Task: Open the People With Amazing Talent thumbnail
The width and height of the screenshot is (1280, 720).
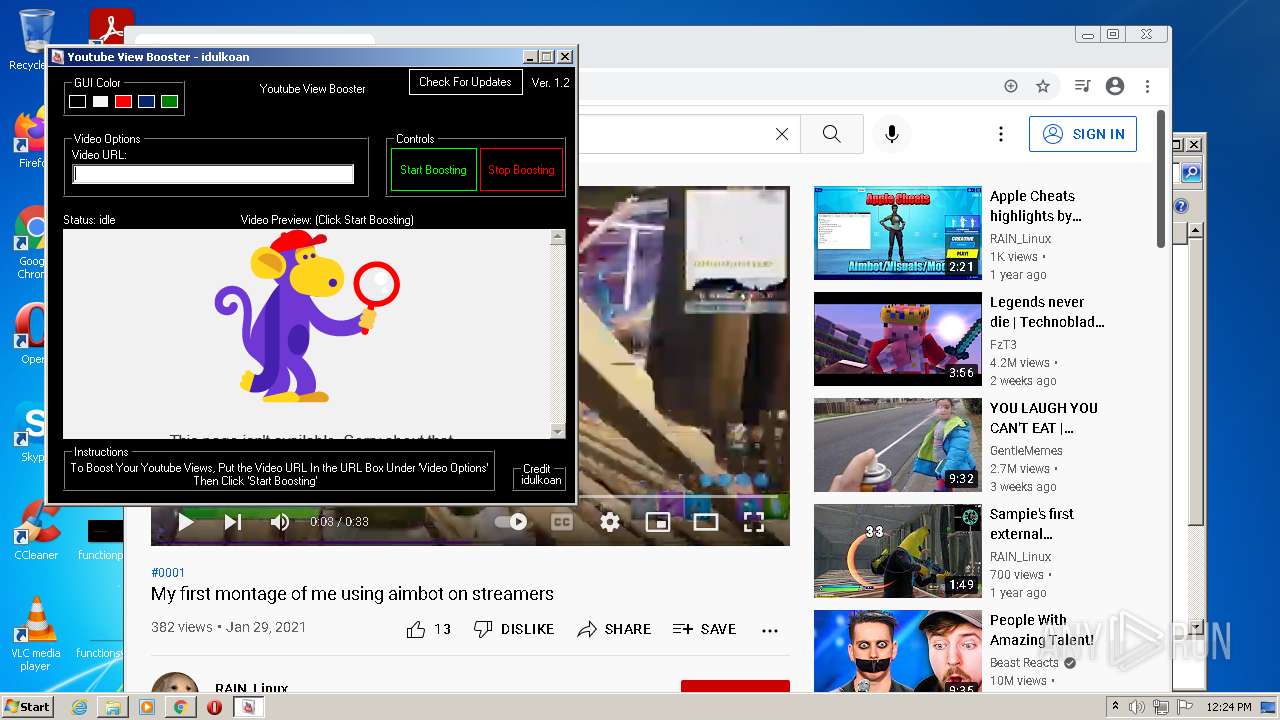Action: point(897,651)
